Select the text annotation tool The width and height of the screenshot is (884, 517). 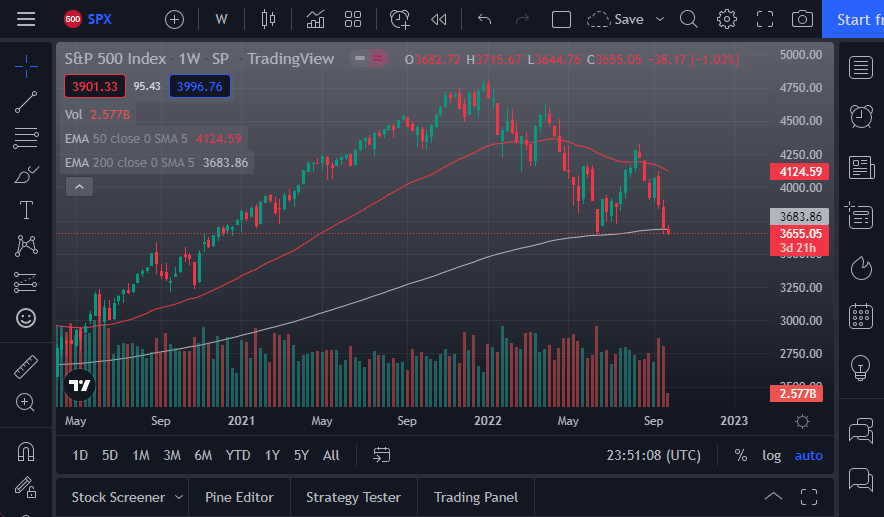click(x=26, y=210)
